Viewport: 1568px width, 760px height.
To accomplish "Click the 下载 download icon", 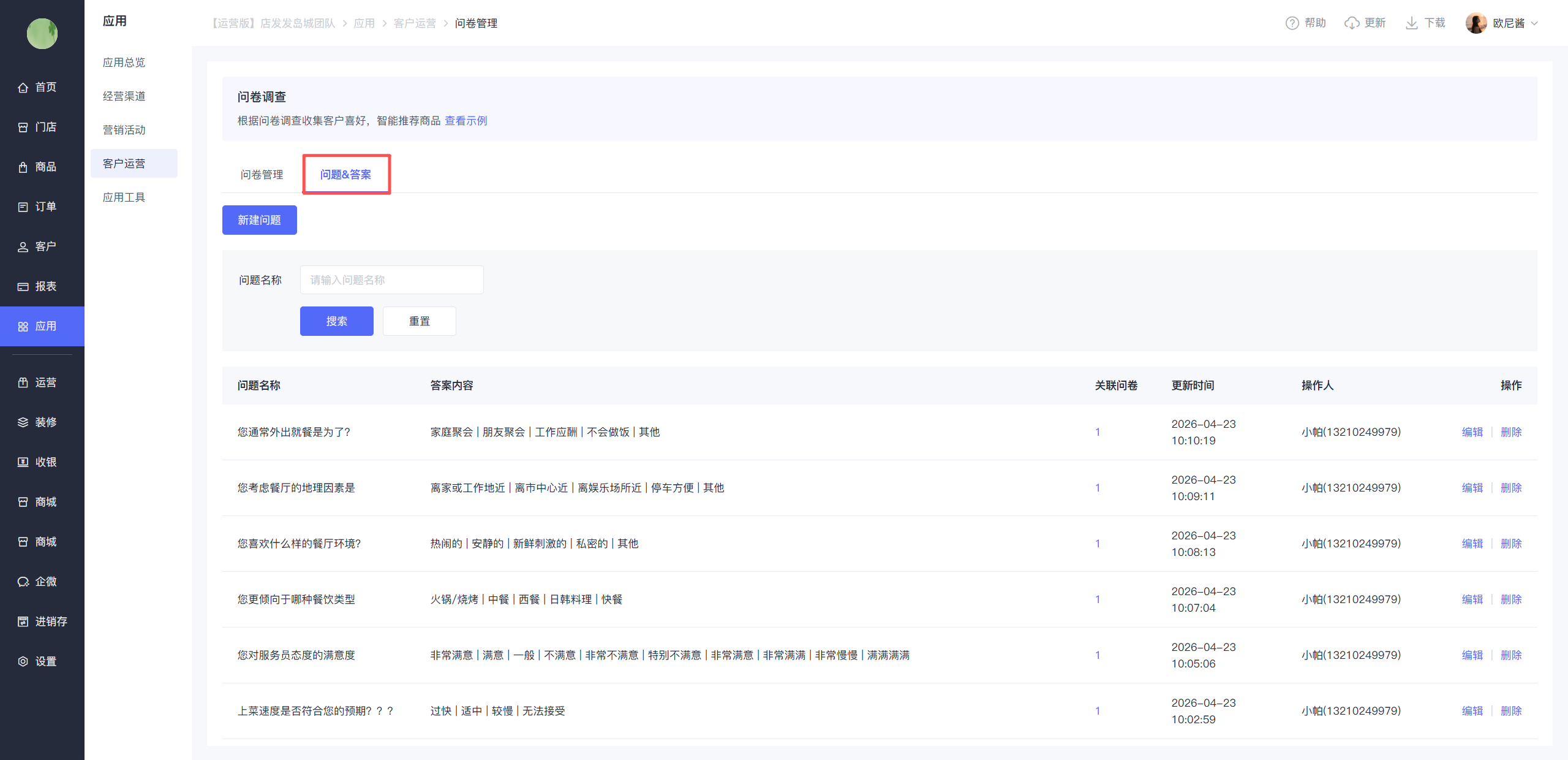I will [x=1411, y=23].
